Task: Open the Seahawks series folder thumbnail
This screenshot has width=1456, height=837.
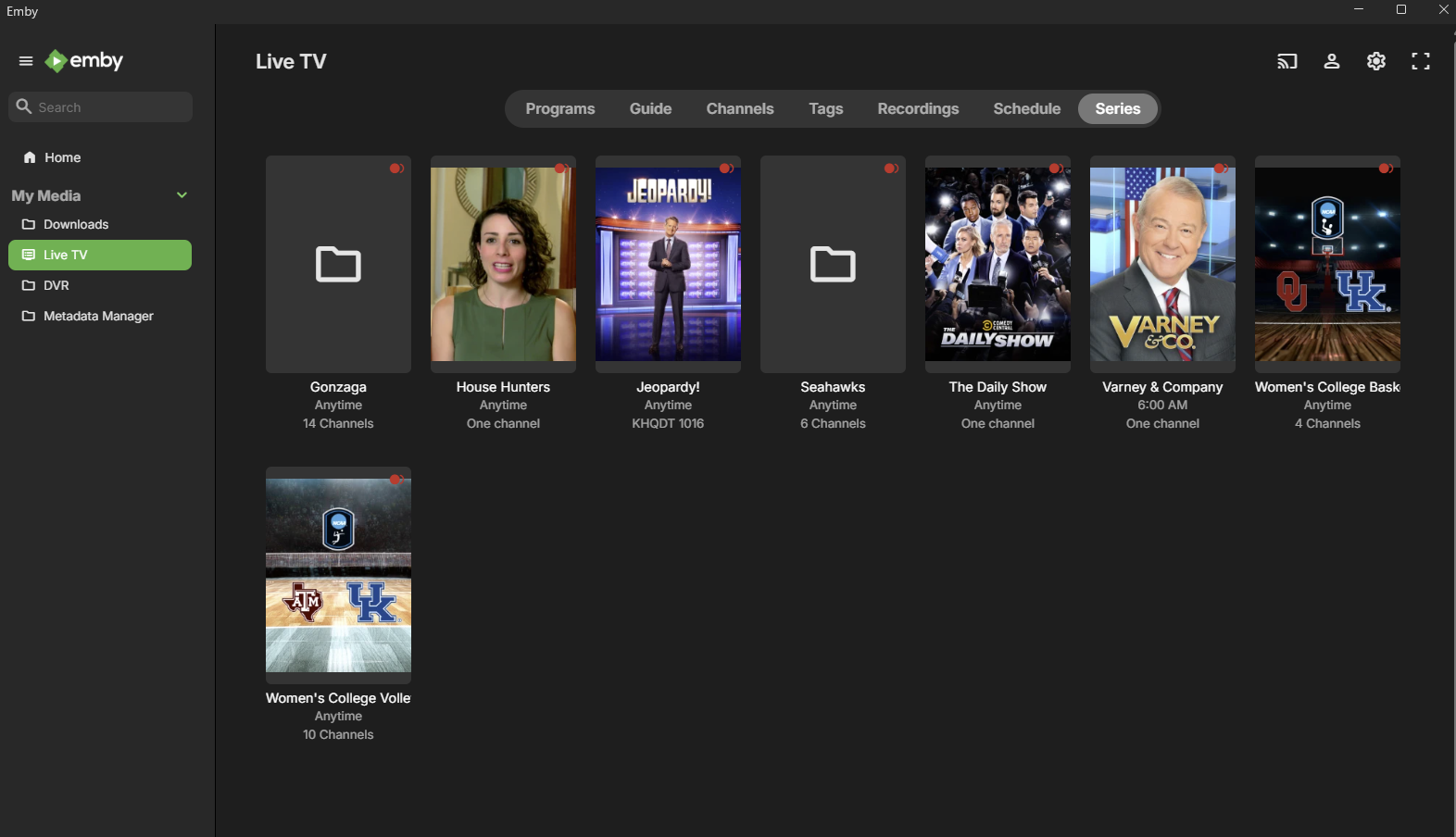Action: click(x=833, y=264)
